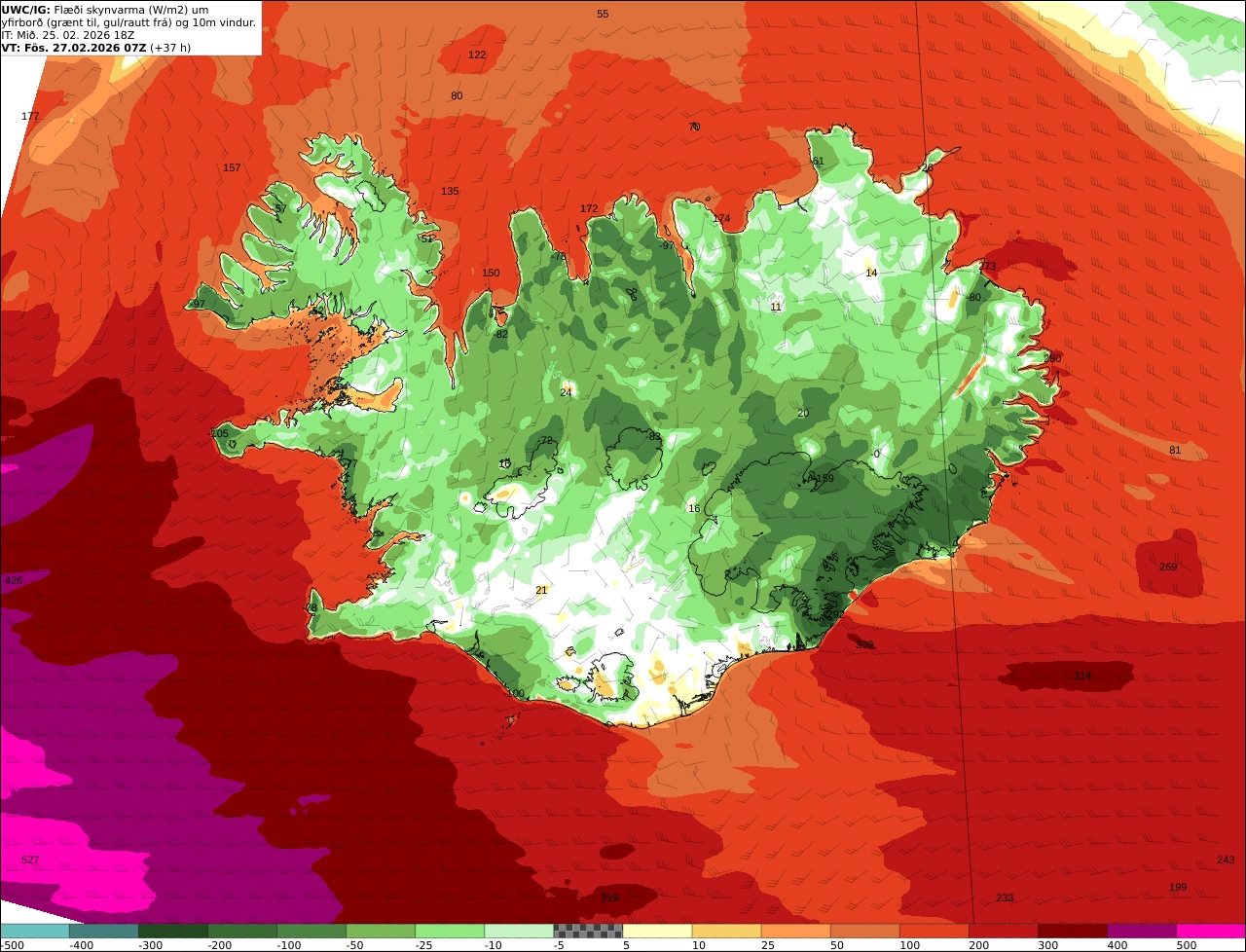Click the 400 to 500 purple legend swatch

coord(1142,931)
